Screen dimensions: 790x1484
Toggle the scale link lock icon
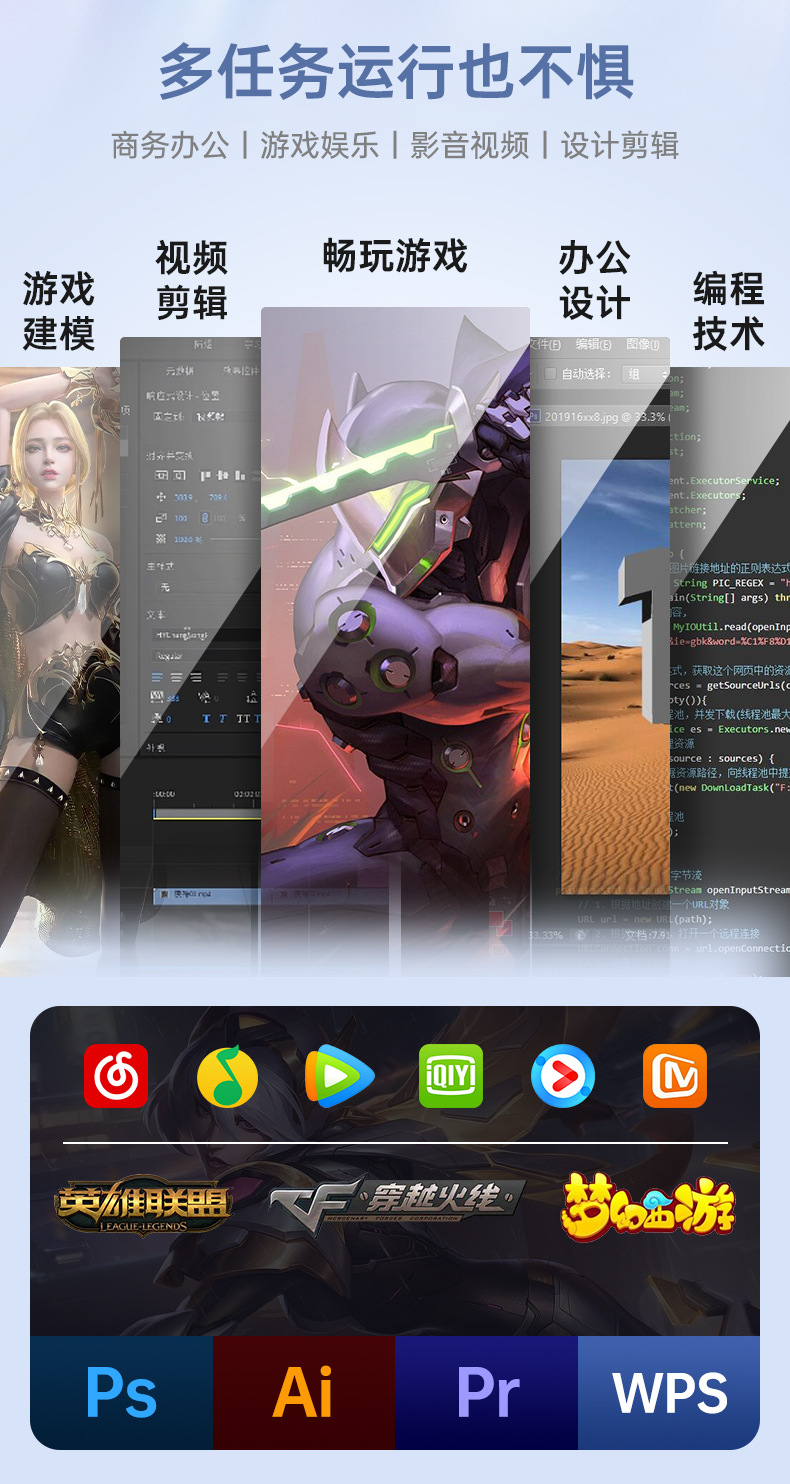pos(205,518)
